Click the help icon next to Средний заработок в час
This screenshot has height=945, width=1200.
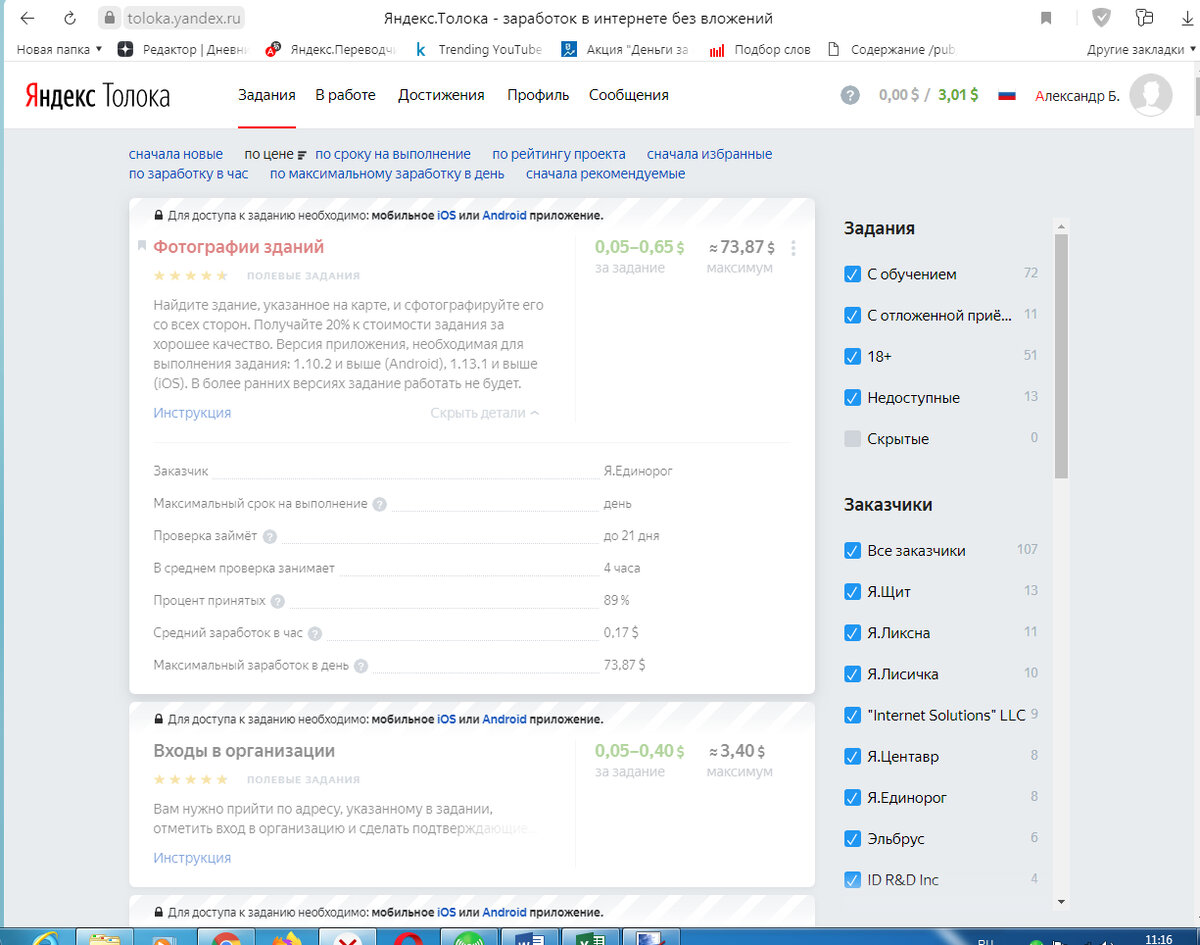click(315, 633)
